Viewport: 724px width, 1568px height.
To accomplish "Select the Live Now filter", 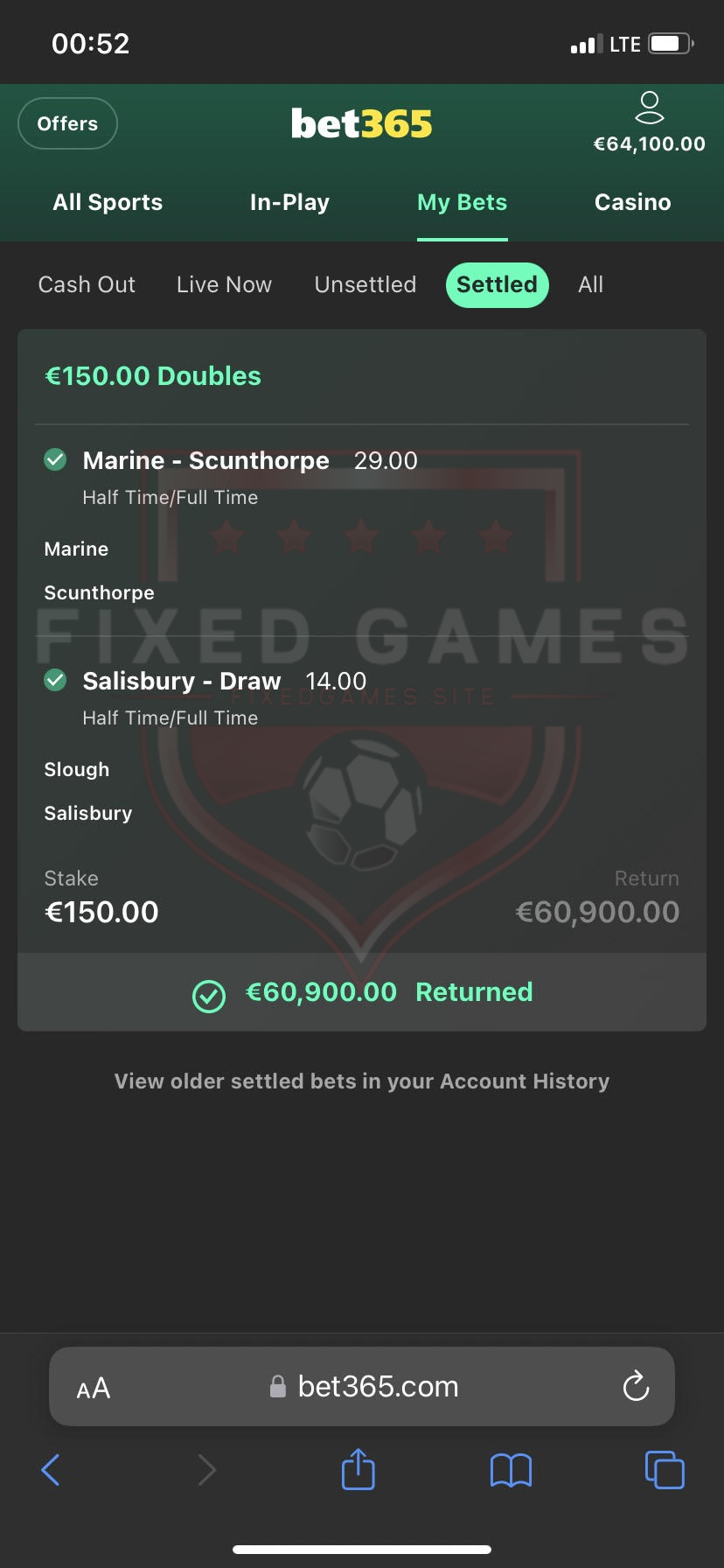I will [x=224, y=284].
